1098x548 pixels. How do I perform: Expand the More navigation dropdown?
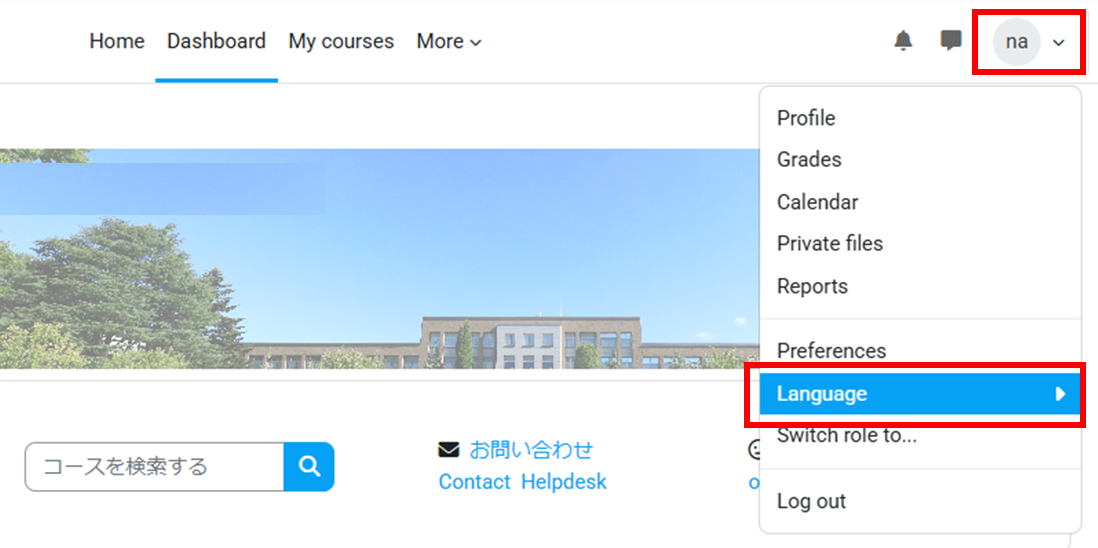pos(449,42)
